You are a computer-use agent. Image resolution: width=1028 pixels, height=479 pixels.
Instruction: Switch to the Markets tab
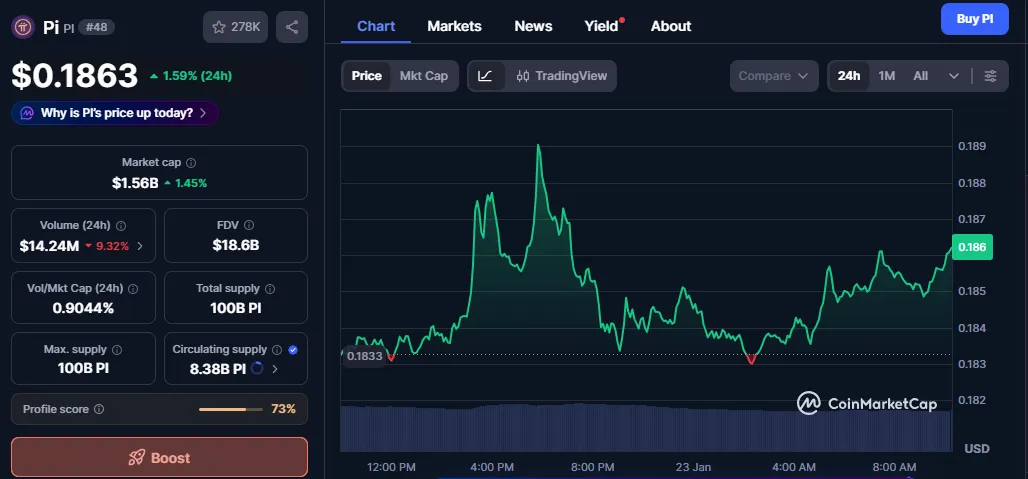coord(454,26)
